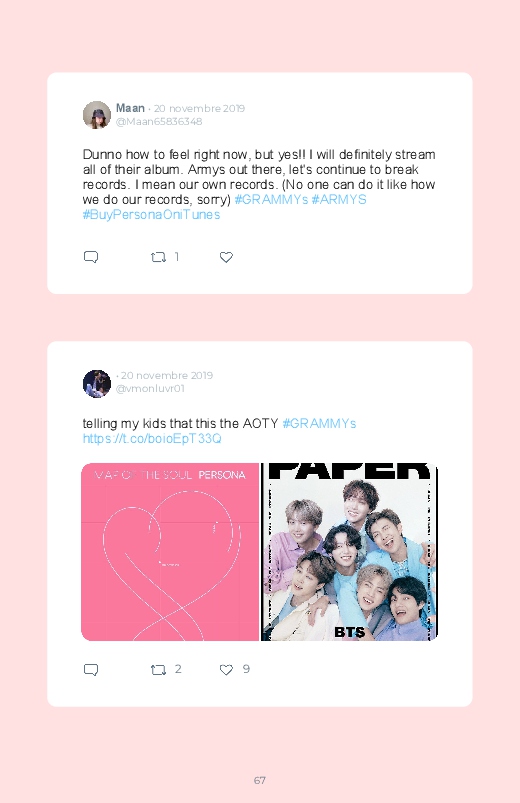
Task: Like Maan's tweet with heart icon
Action: point(226,257)
